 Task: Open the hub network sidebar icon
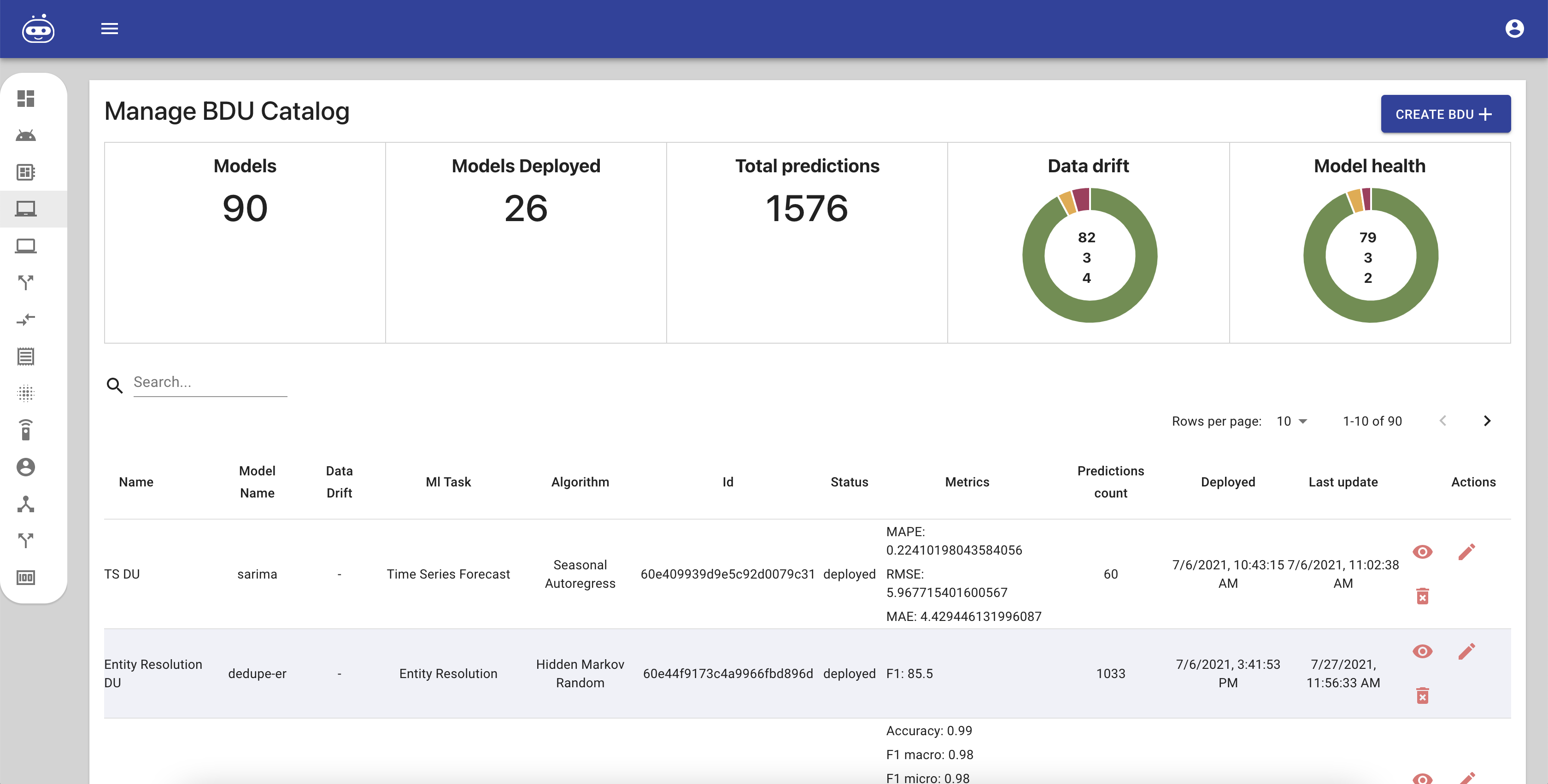(26, 504)
